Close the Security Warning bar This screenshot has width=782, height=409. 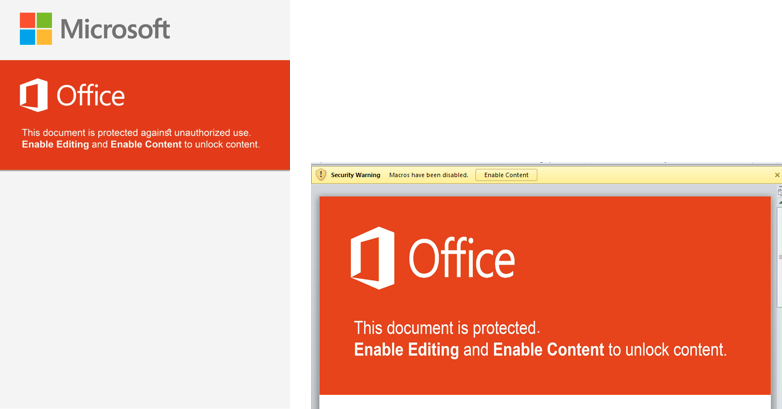pos(777,175)
